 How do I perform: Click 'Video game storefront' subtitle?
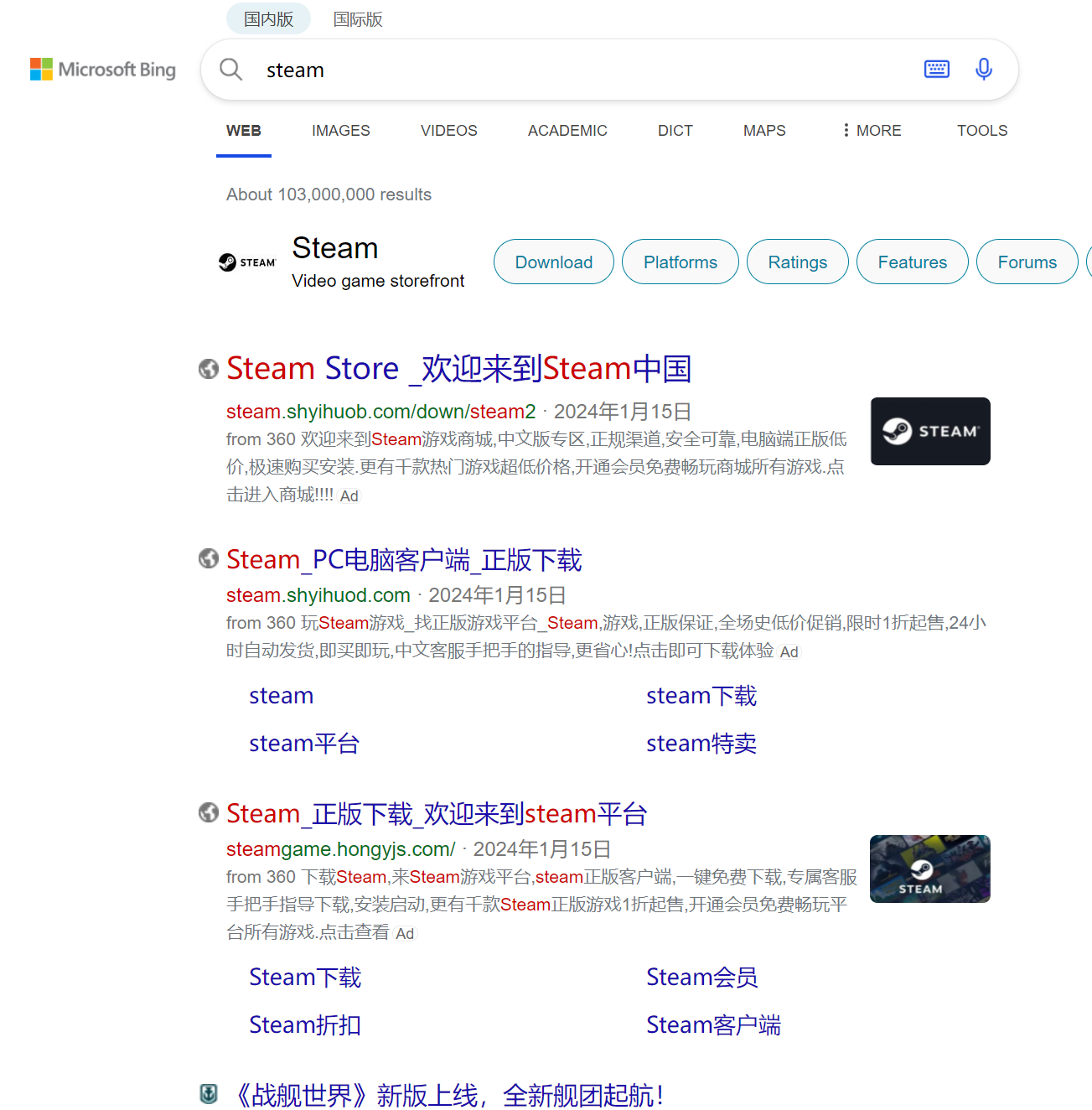[x=378, y=281]
